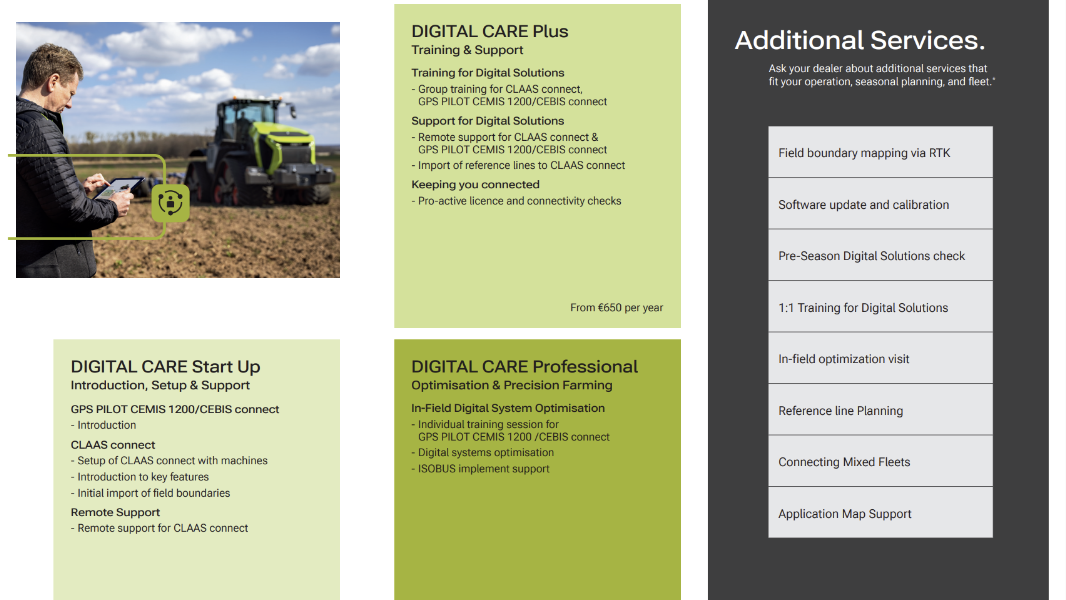Select Software update and calibration service
The width and height of the screenshot is (1066, 600).
point(880,204)
